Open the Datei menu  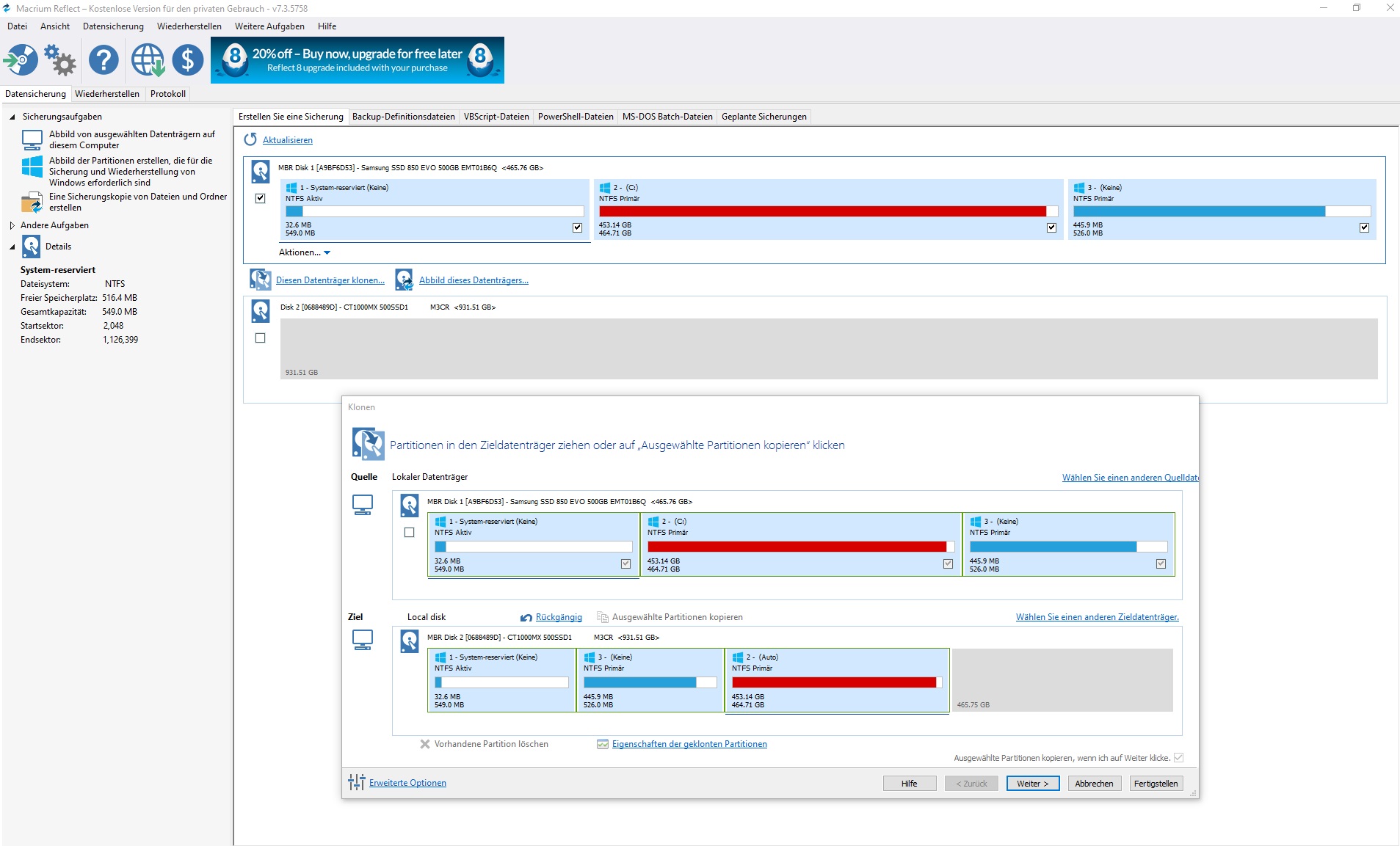(18, 26)
